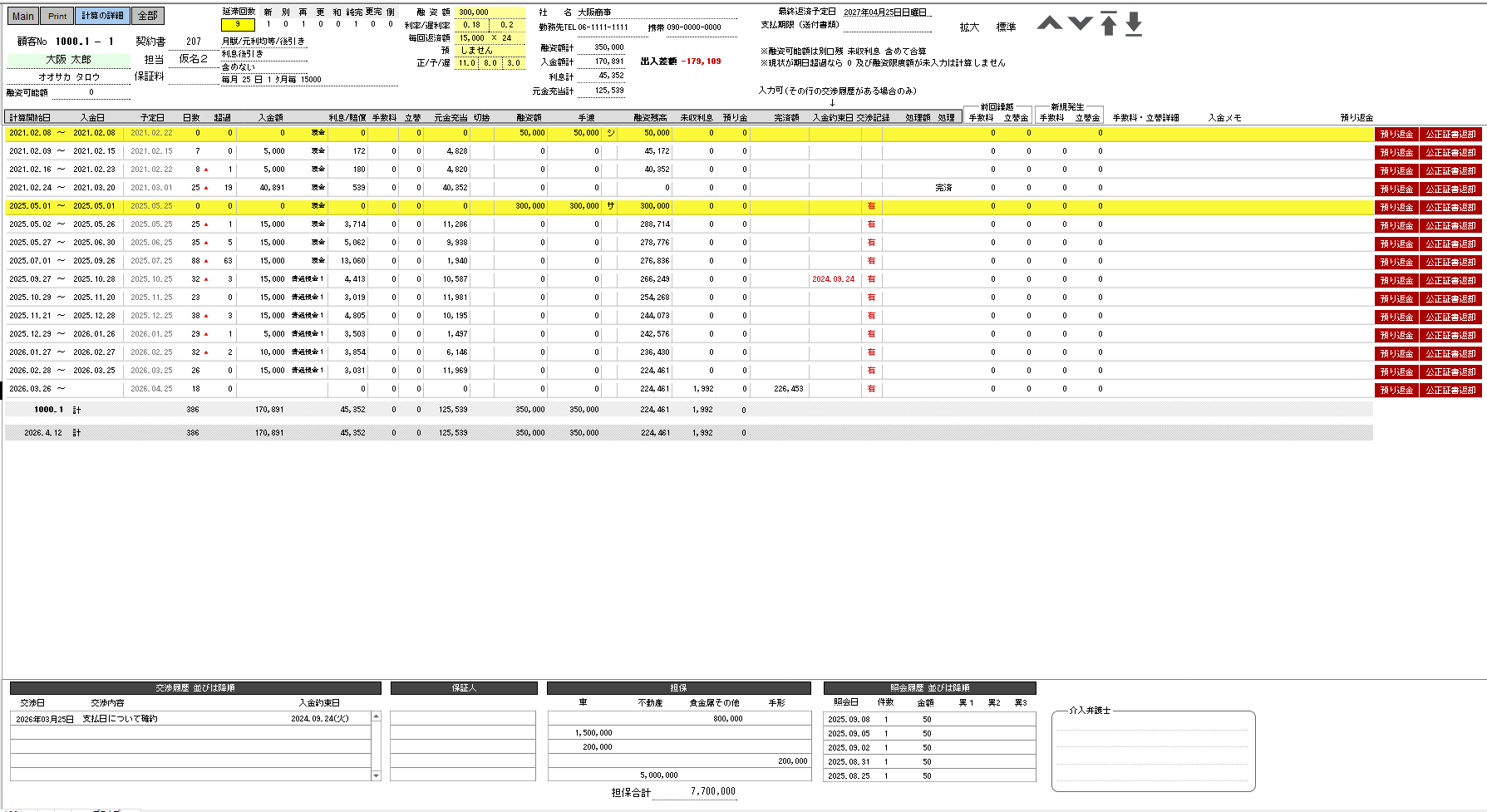The image size is (1487, 812).
Task: Jump to top with the up-arrow-bar icon
Action: [1108, 23]
